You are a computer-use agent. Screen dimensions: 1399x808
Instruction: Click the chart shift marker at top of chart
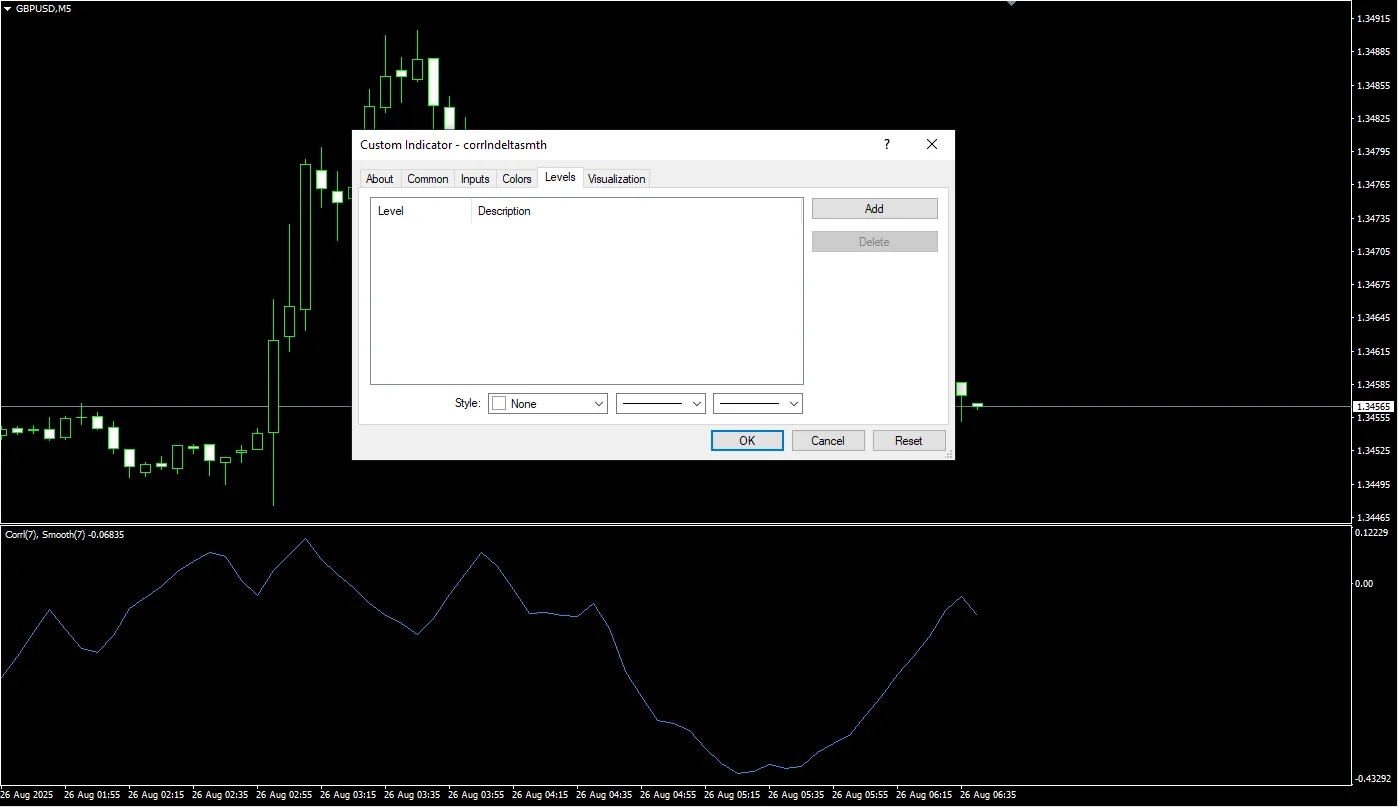[1011, 4]
